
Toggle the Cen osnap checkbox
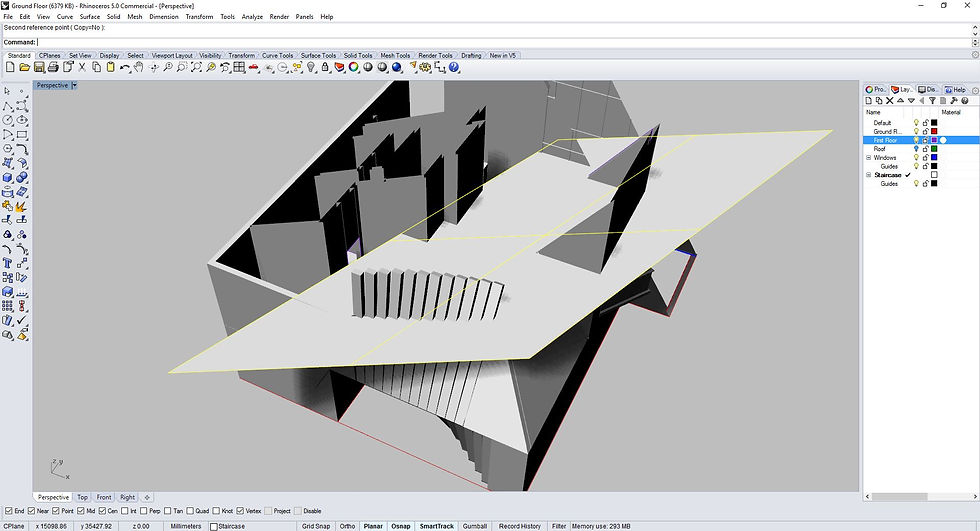coord(102,511)
